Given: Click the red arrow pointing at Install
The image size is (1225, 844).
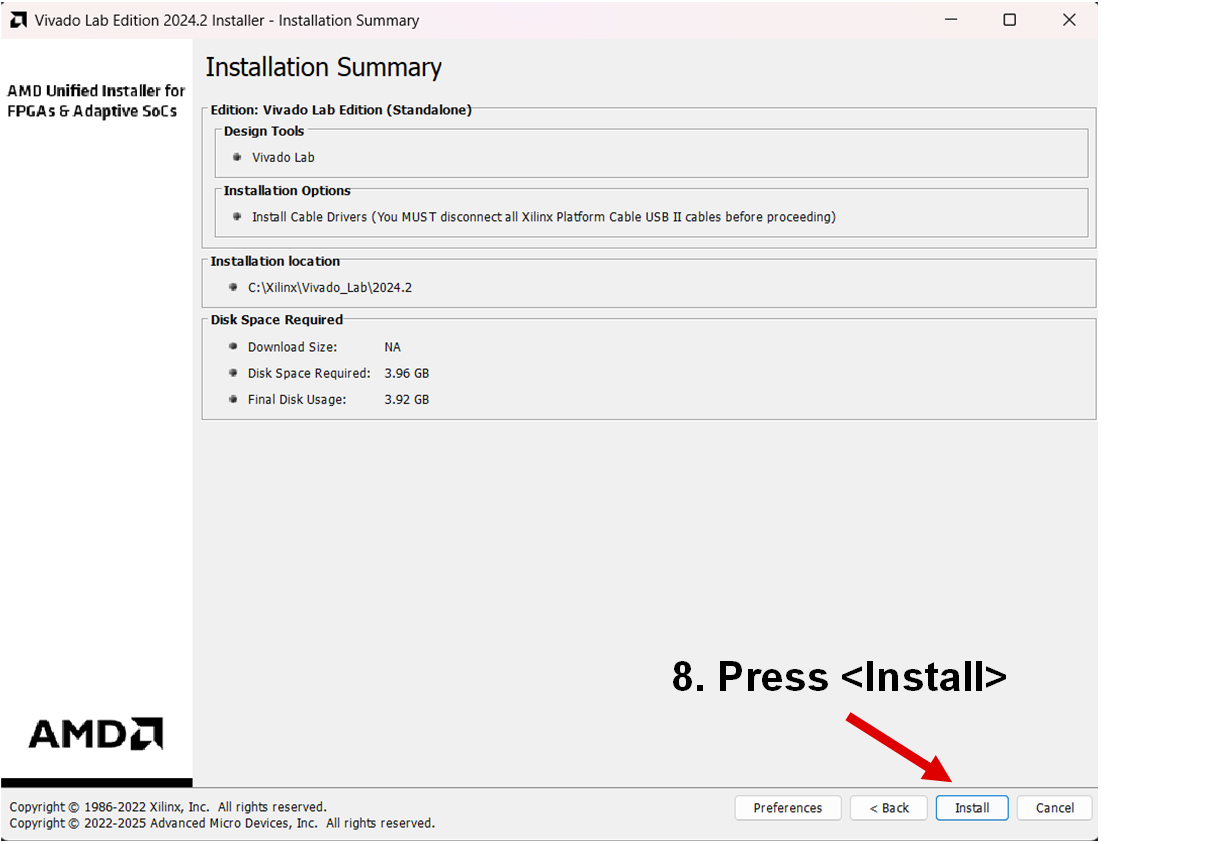Looking at the screenshot, I should 899,747.
